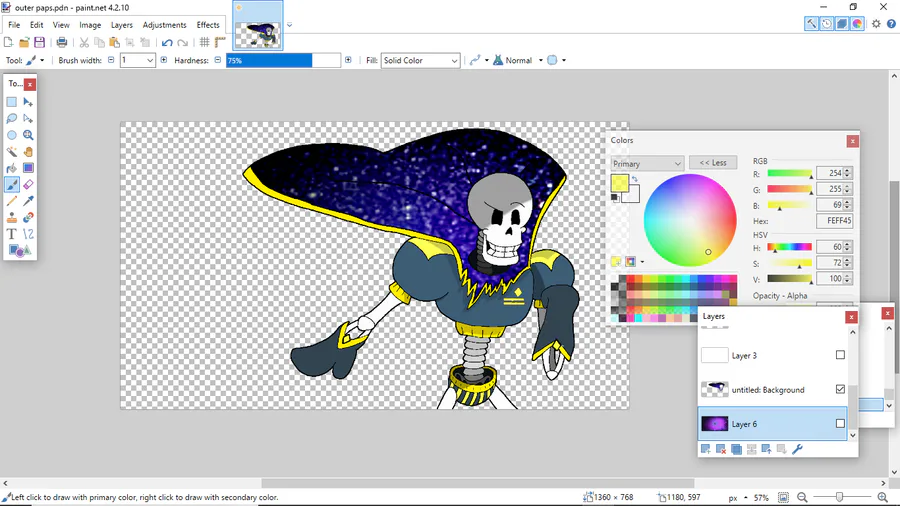This screenshot has height=506, width=900.
Task: Select the Rectangle Select tool
Action: [11, 102]
